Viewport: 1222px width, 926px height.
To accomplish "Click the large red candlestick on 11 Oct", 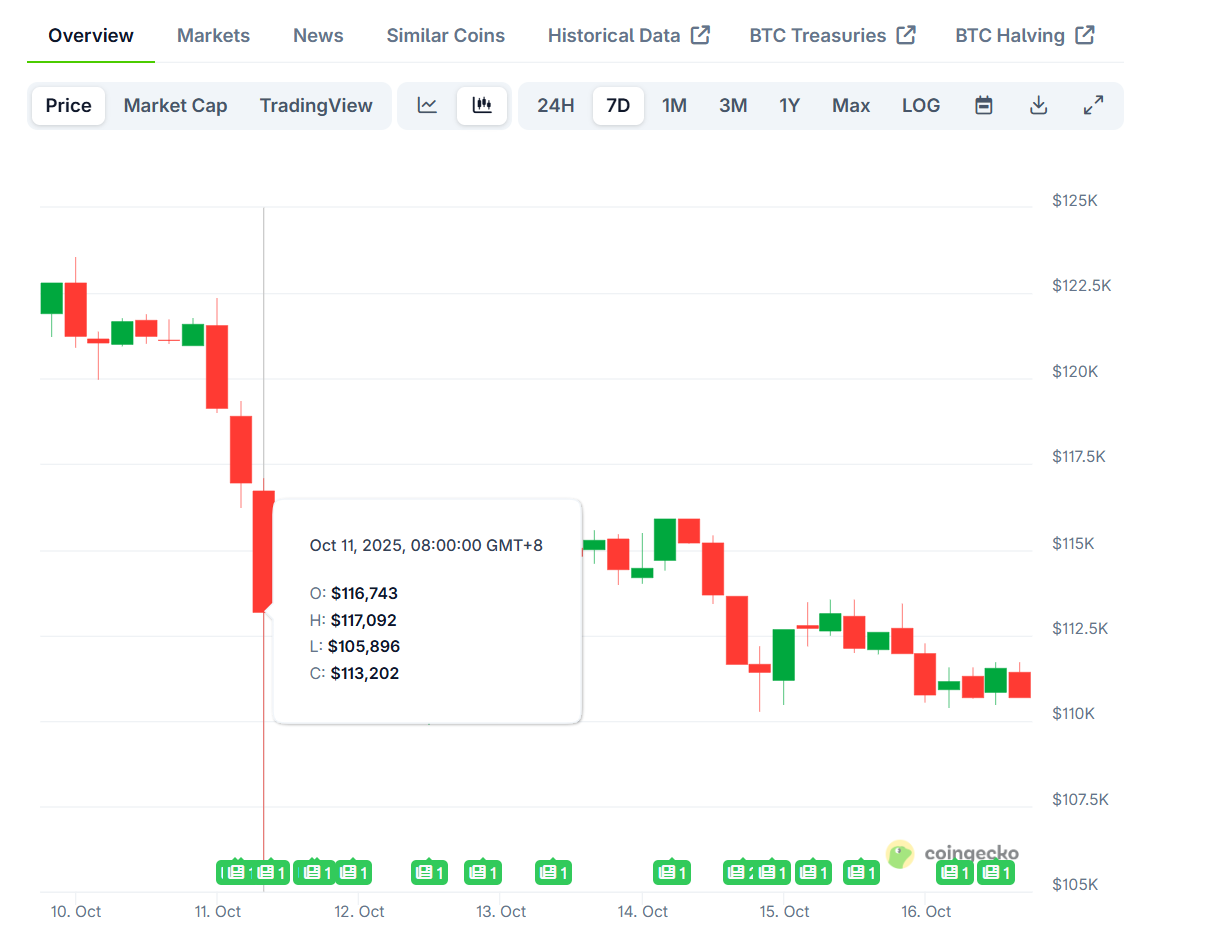I will (x=263, y=550).
